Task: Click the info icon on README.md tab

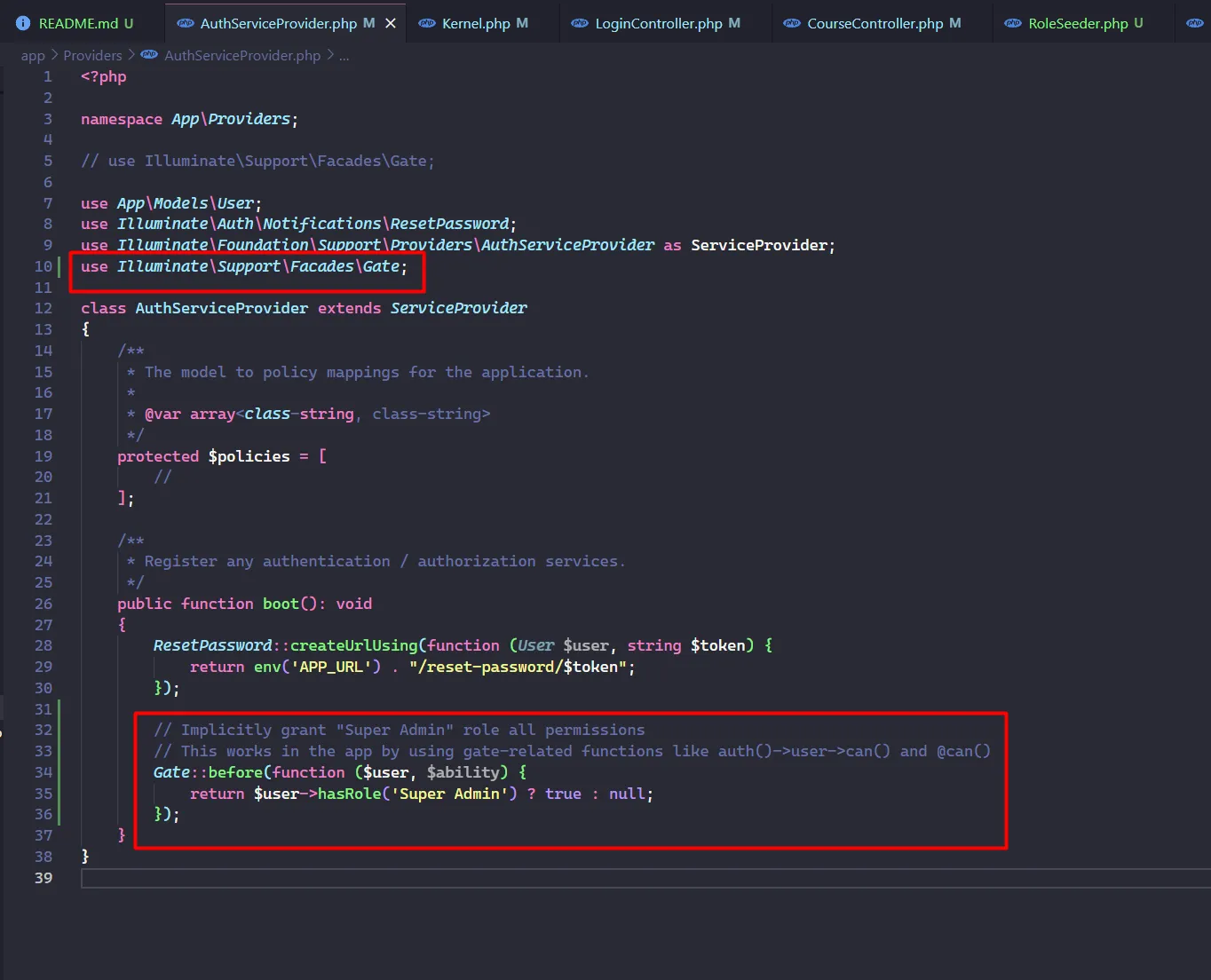Action: tap(23, 23)
